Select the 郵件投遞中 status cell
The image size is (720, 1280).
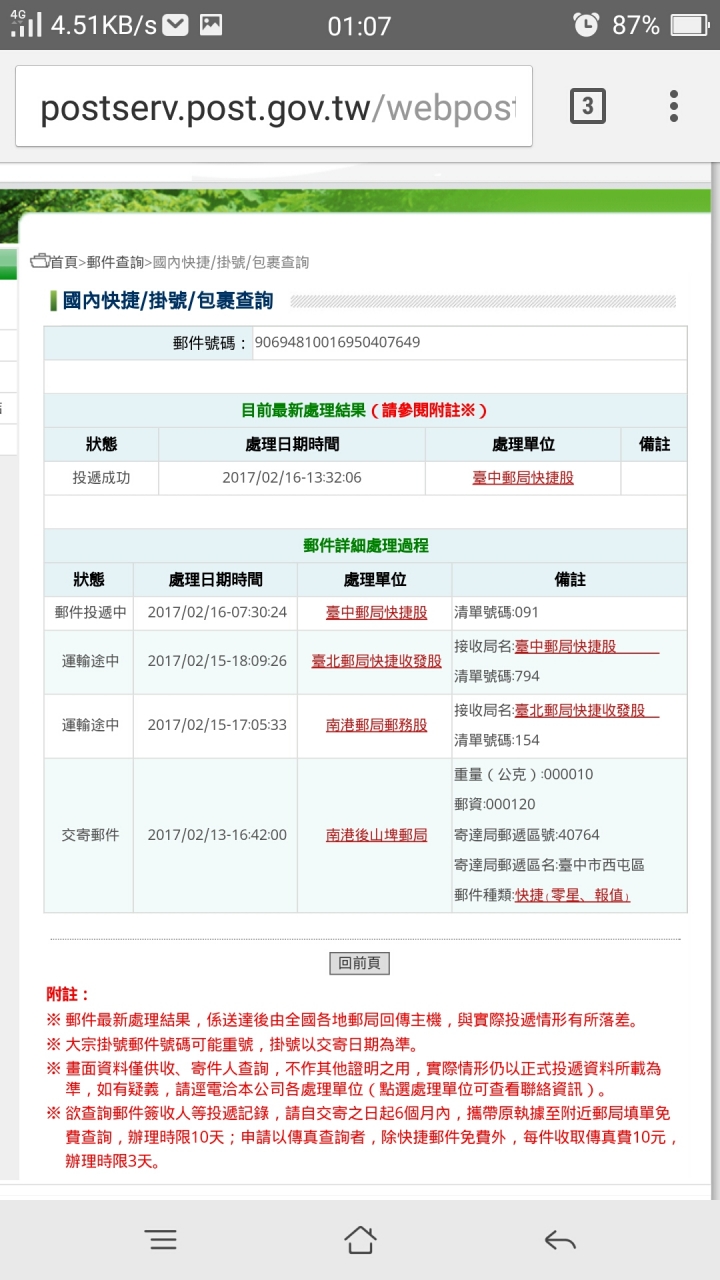[89, 612]
